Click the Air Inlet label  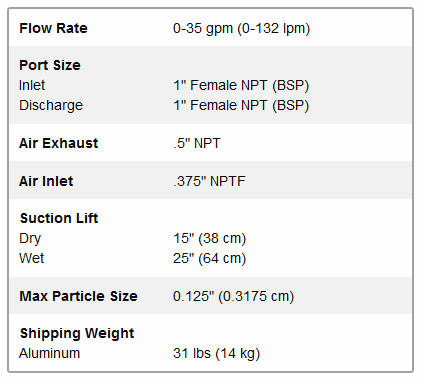[x=46, y=181]
